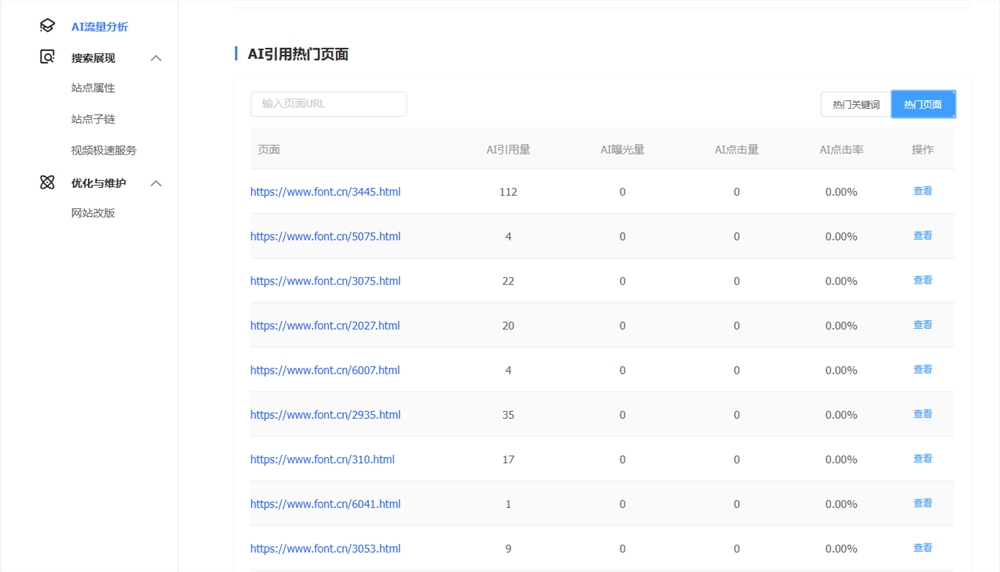Click the 优化与维护 section icon

(47, 182)
